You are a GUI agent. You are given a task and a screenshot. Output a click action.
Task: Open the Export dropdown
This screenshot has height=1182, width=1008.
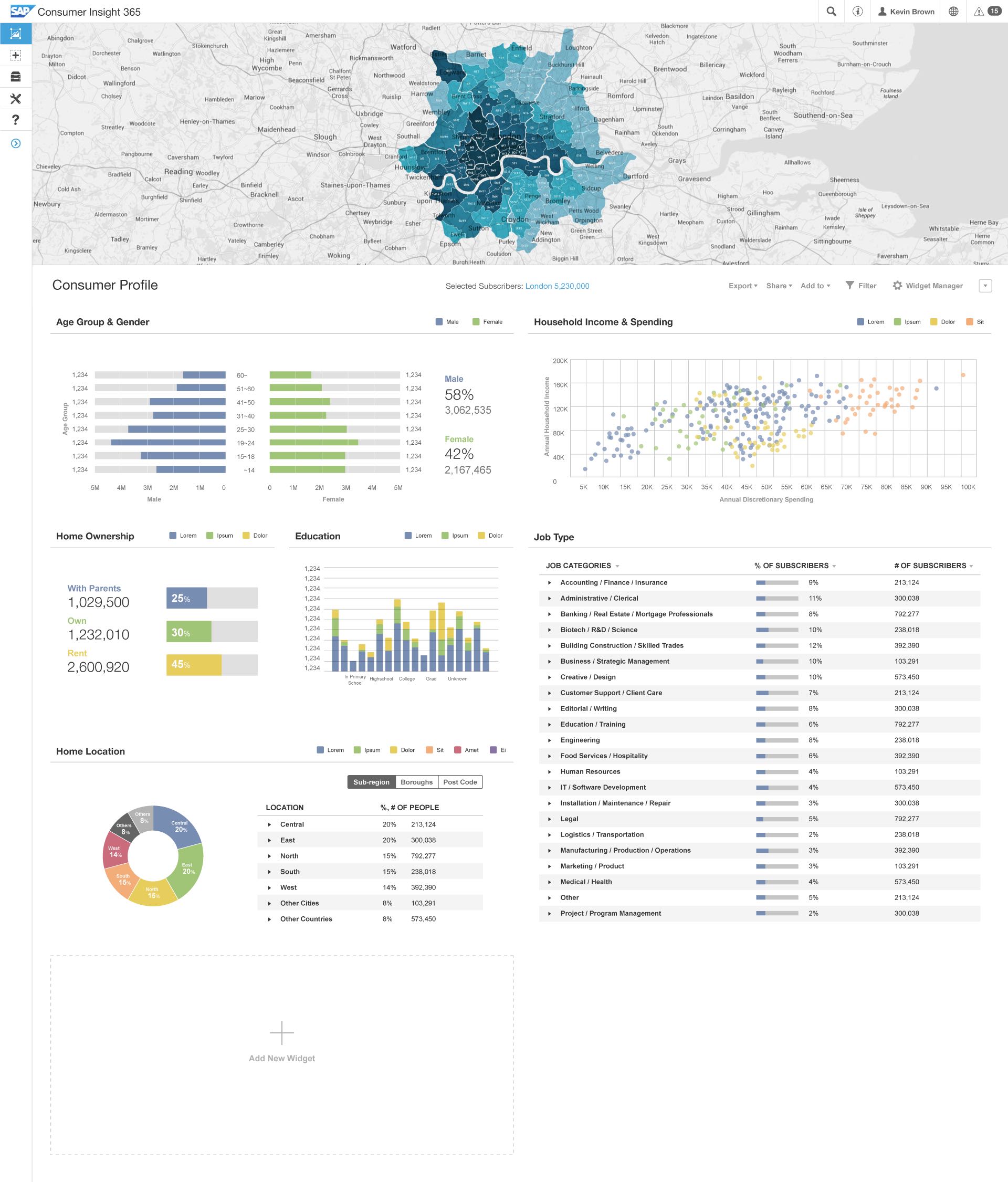742,286
